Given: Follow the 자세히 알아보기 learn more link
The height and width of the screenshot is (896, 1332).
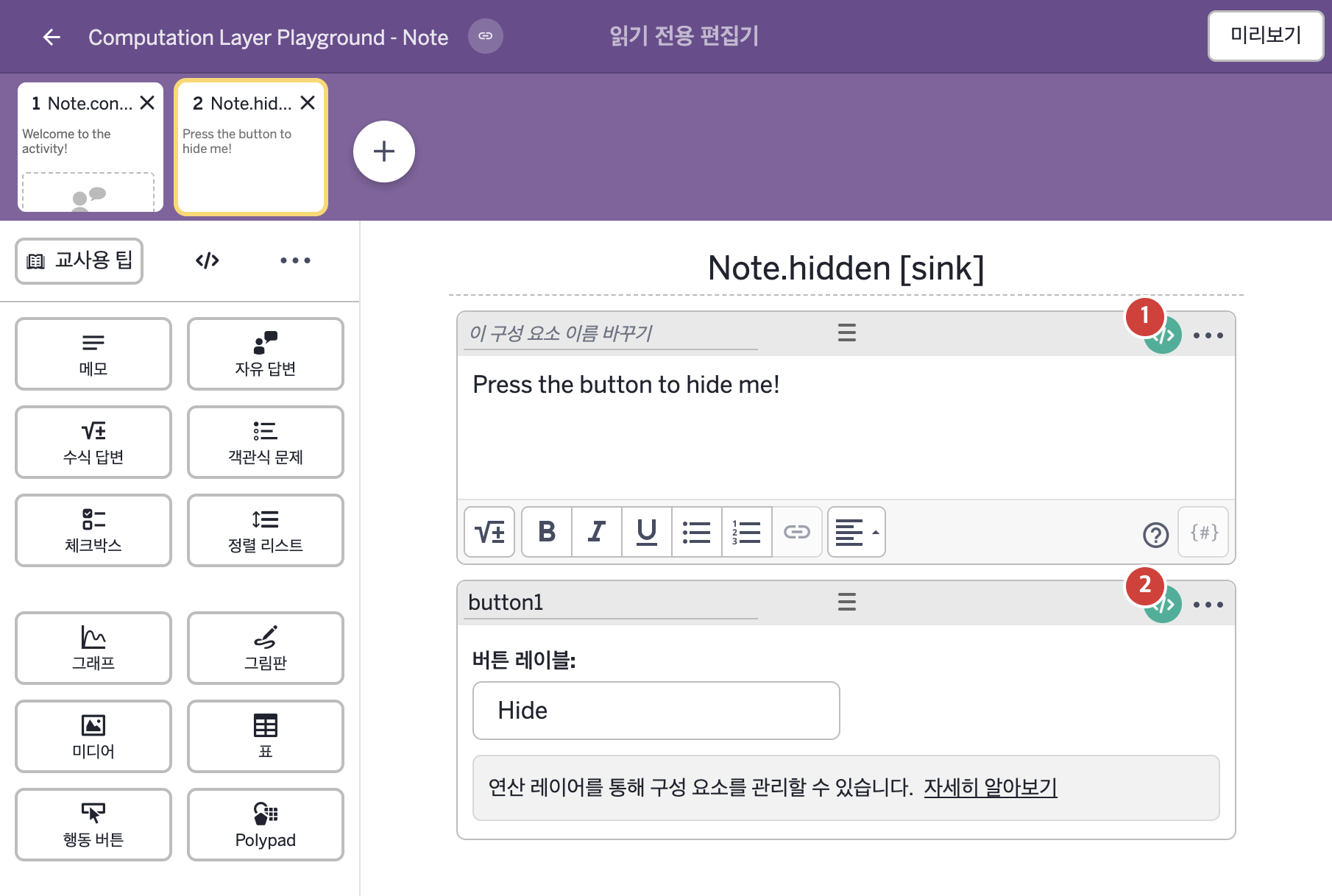Looking at the screenshot, I should pos(991,787).
